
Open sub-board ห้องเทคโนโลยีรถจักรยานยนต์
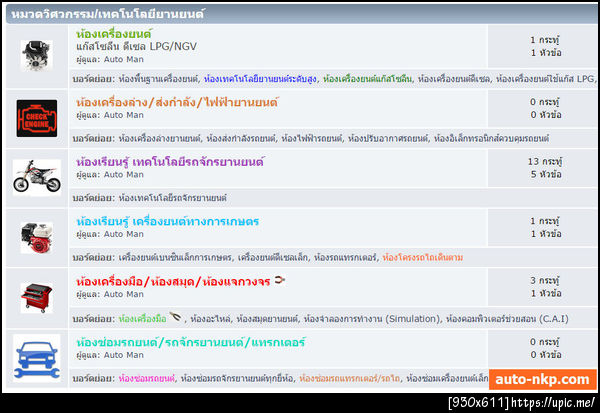(172, 198)
